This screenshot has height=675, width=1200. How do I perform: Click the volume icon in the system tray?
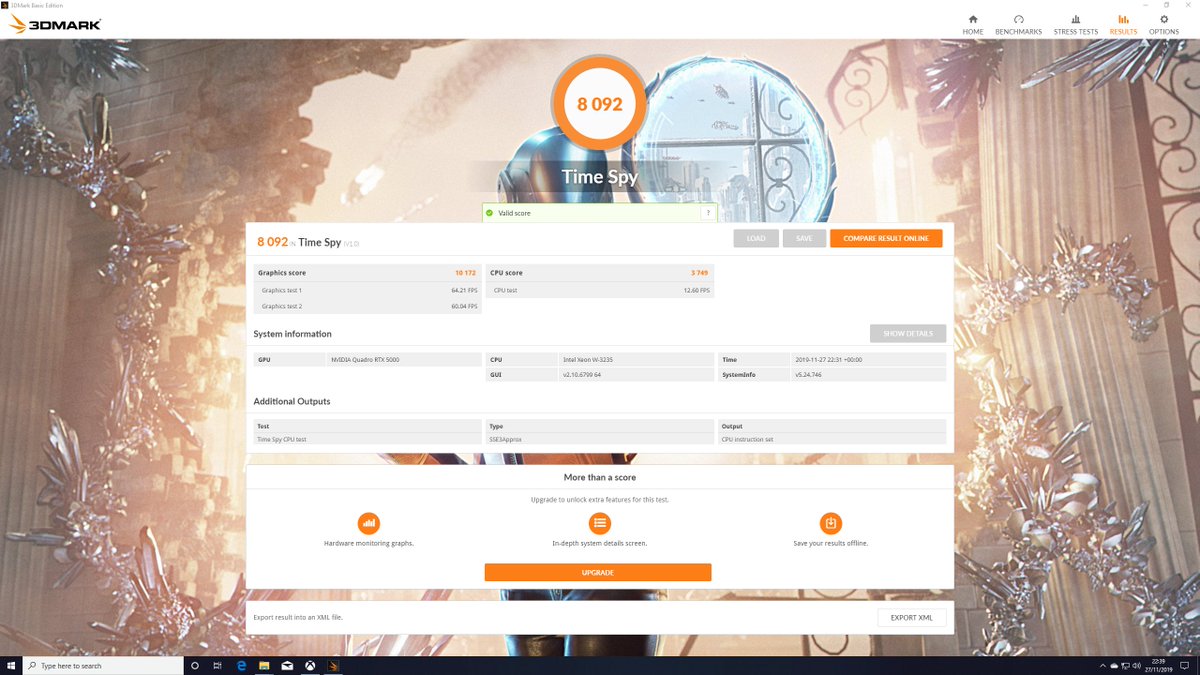point(1136,665)
